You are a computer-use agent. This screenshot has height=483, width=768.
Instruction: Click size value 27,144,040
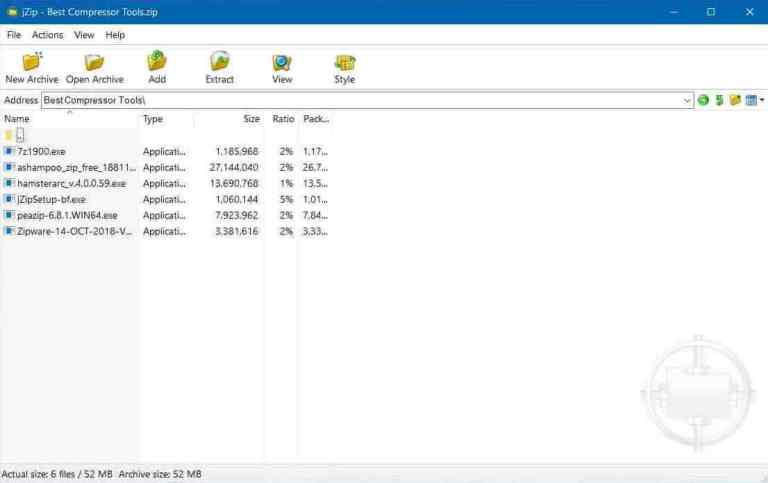pyautogui.click(x=234, y=168)
